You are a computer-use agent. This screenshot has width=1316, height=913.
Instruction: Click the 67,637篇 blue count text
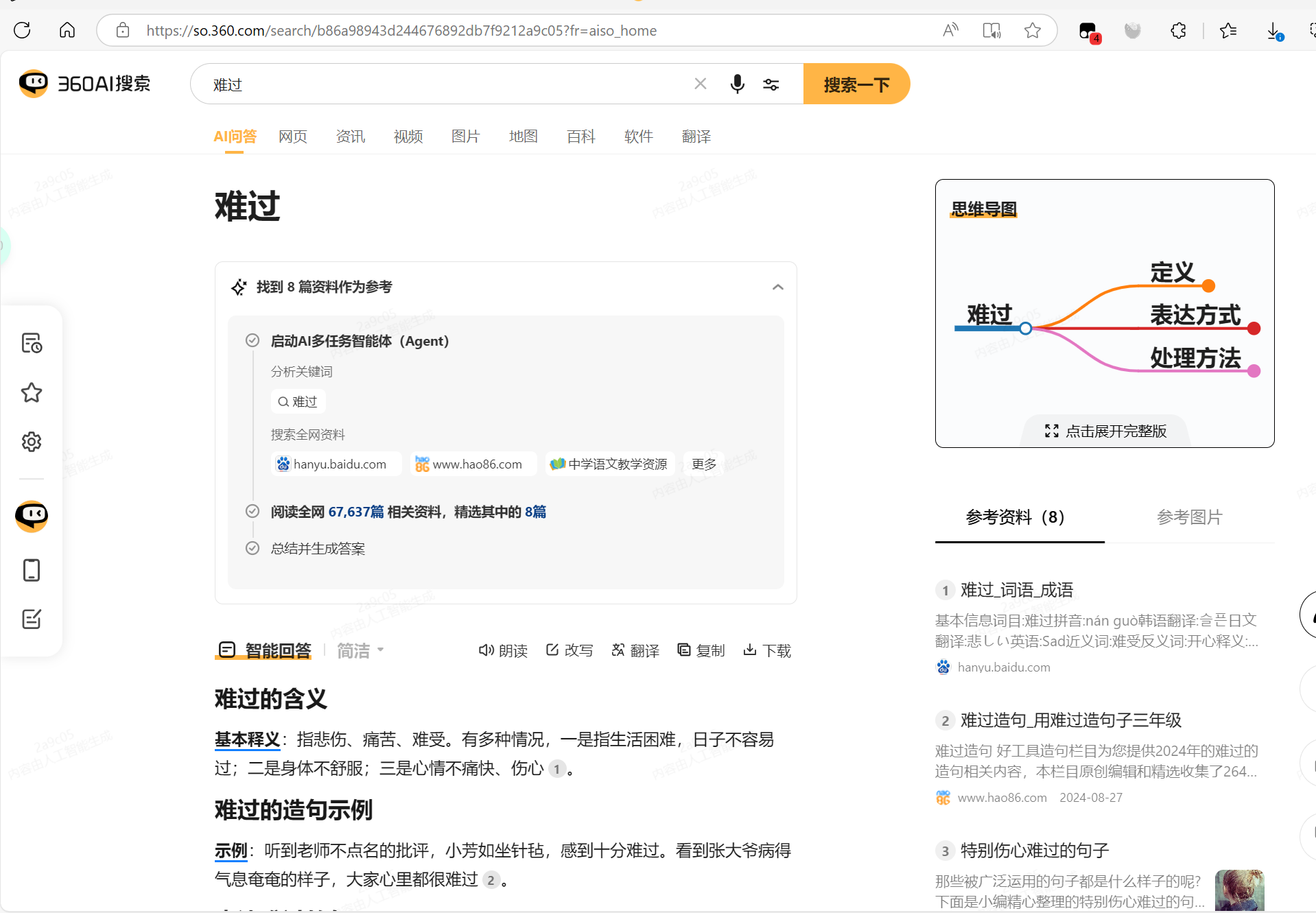pyautogui.click(x=356, y=512)
